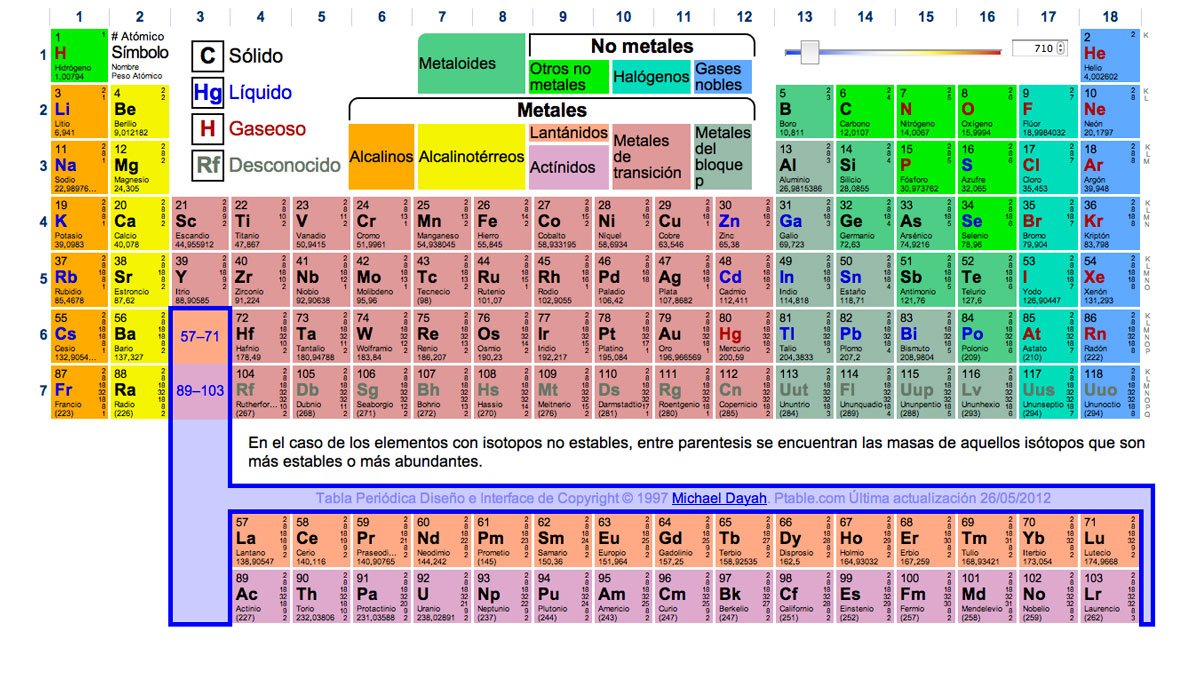This screenshot has width=1200, height=683.
Task: Click the temperature stepper arrows beside 710
Action: click(1059, 48)
